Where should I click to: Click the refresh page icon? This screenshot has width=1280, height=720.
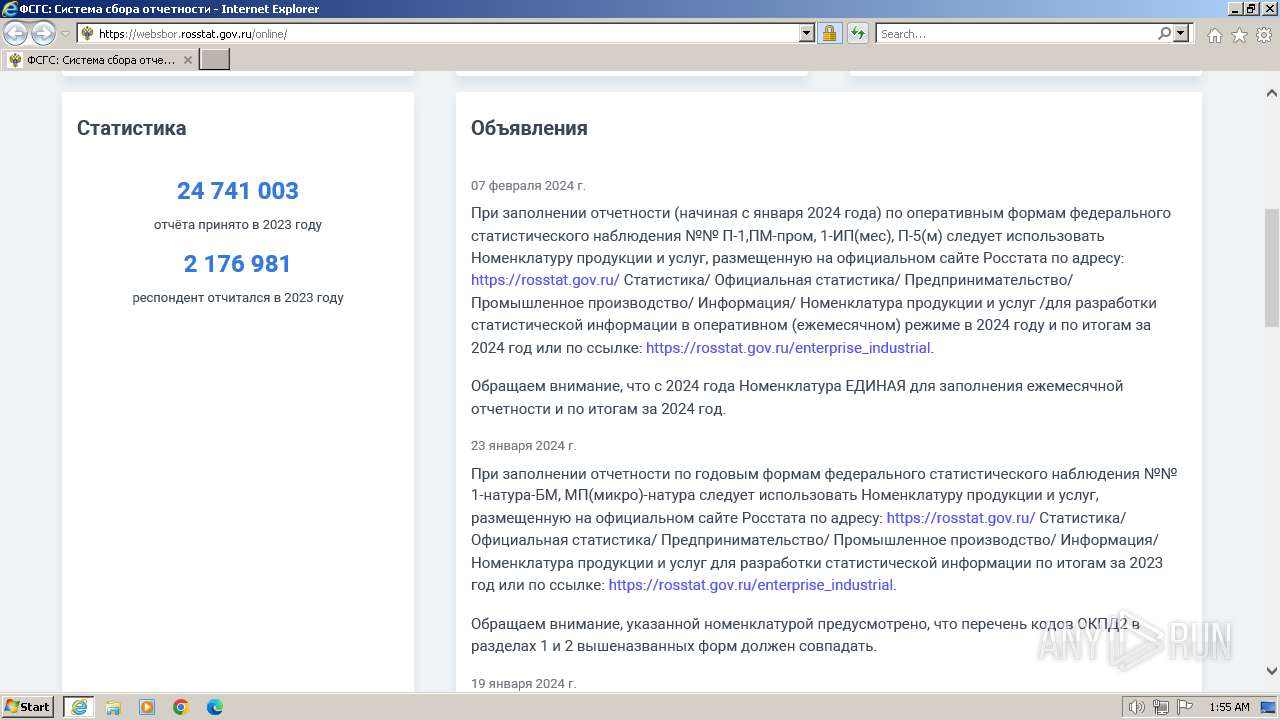pos(857,34)
